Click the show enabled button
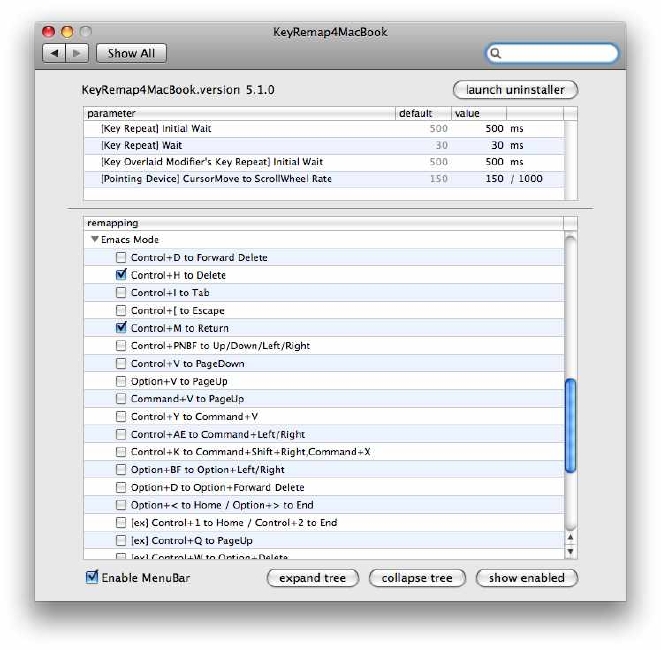Viewport: 661px width, 650px height. [527, 578]
